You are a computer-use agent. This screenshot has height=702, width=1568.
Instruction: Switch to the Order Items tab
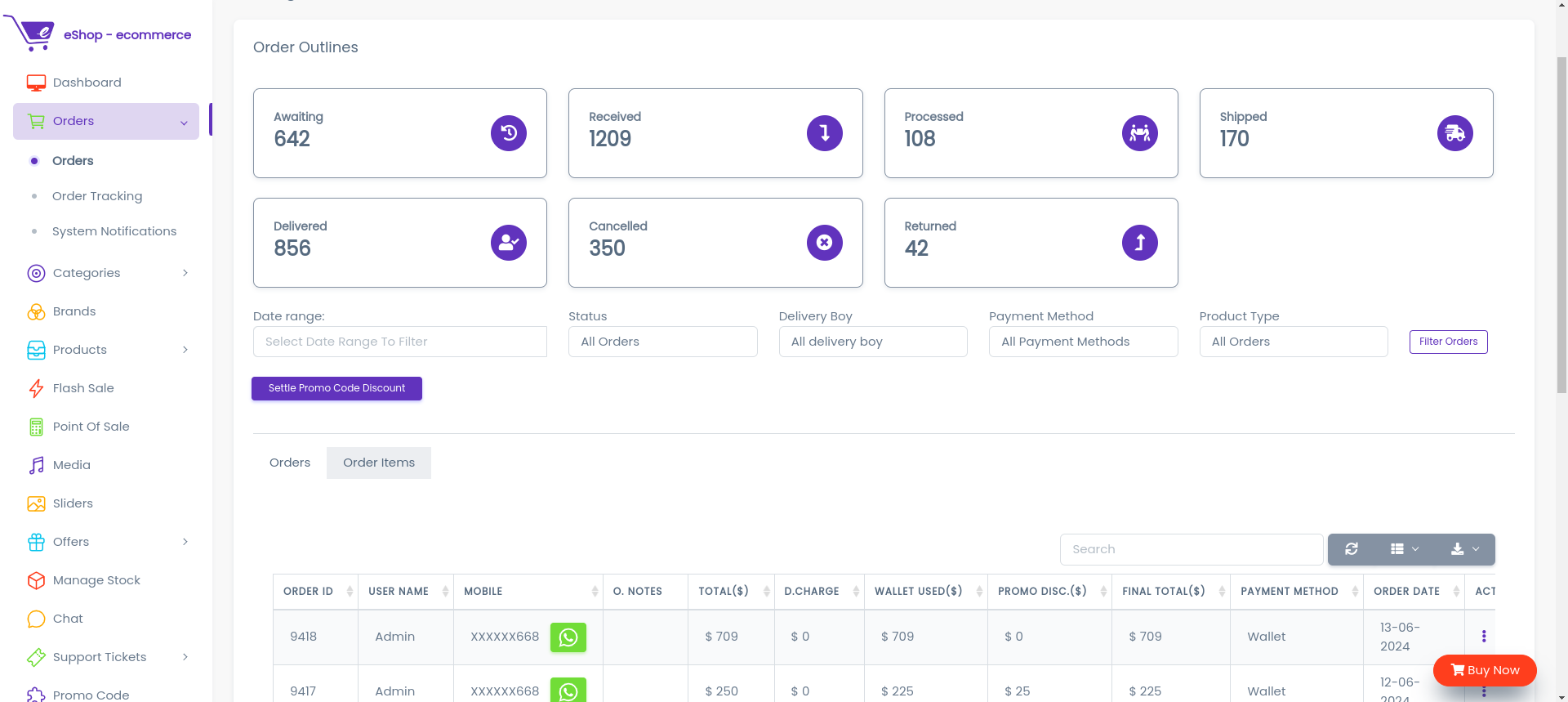378,463
